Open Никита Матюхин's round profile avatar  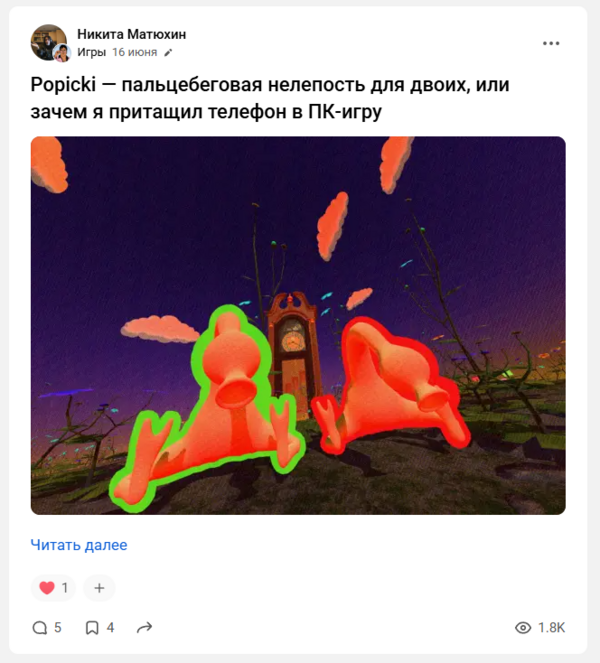coord(48,42)
